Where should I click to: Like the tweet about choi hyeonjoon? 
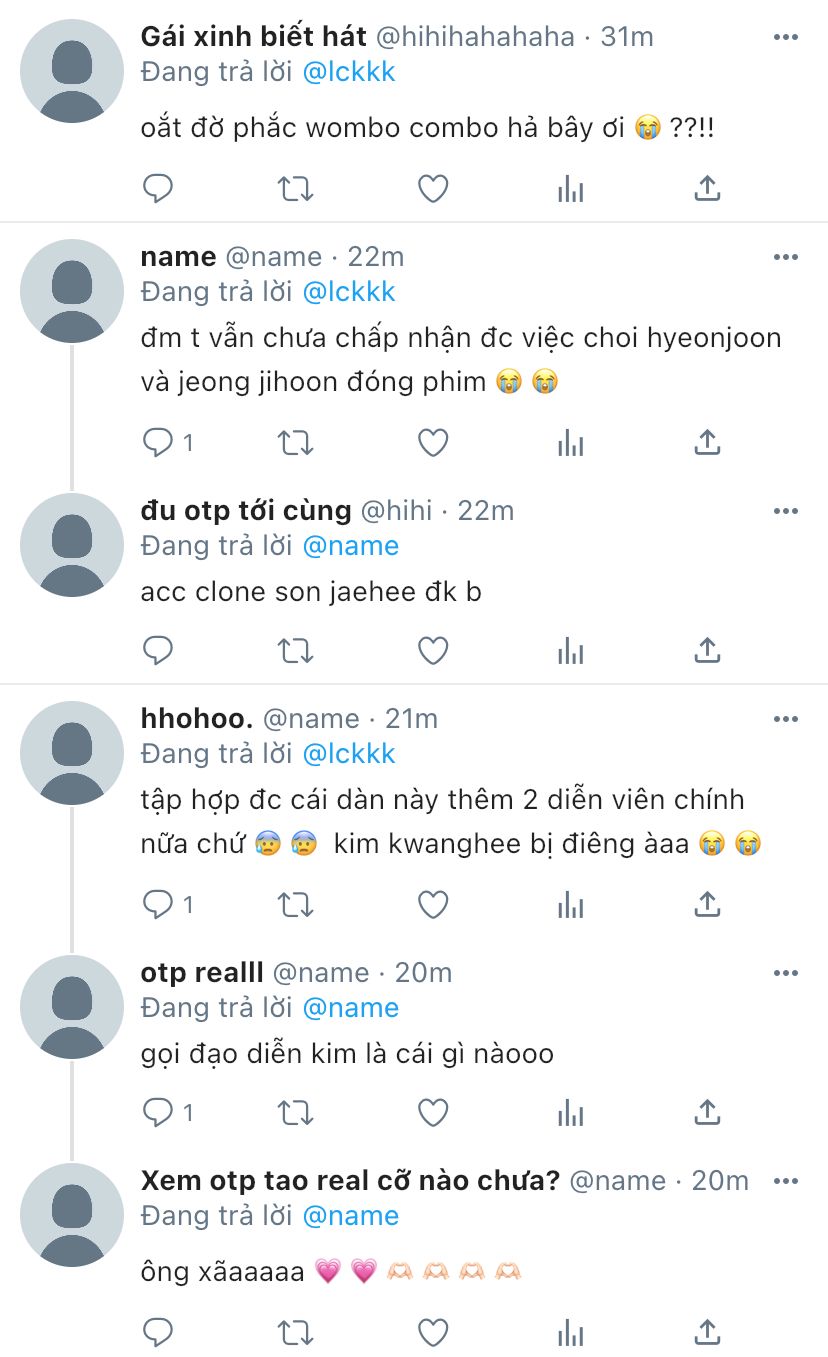coord(432,442)
